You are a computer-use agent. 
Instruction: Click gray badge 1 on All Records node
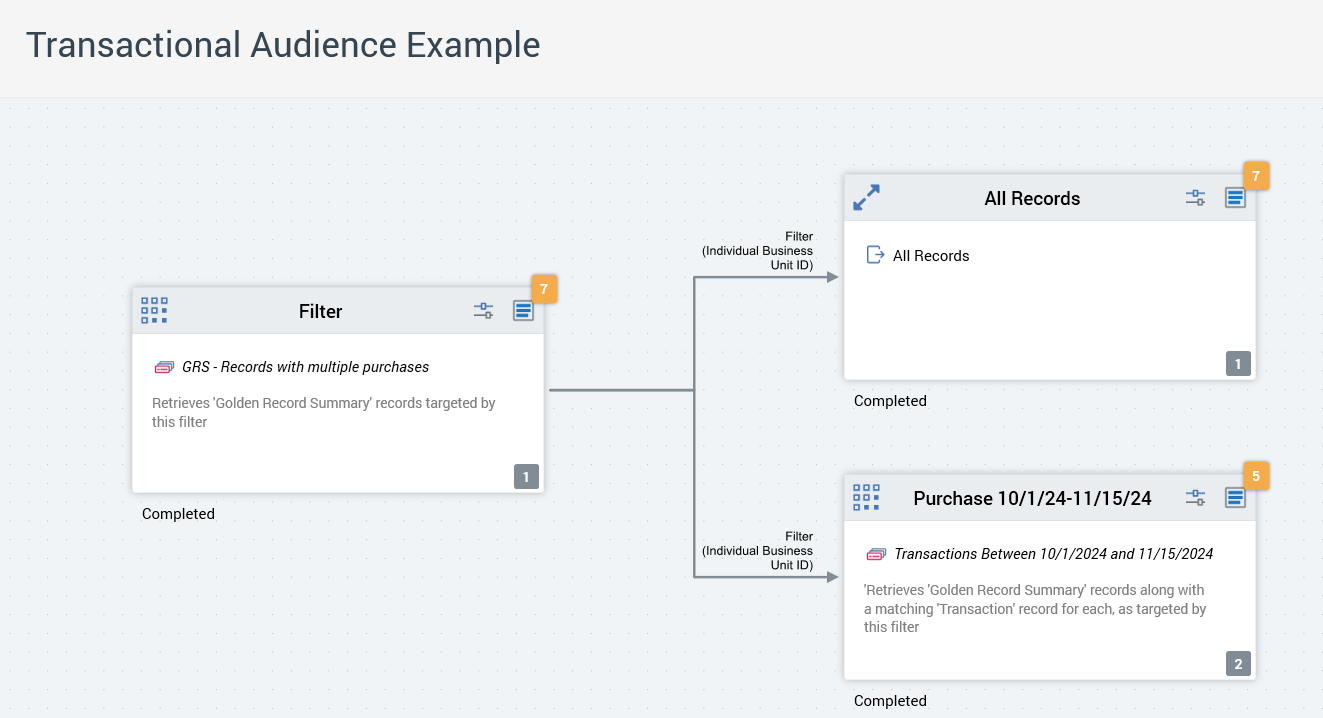point(1238,364)
